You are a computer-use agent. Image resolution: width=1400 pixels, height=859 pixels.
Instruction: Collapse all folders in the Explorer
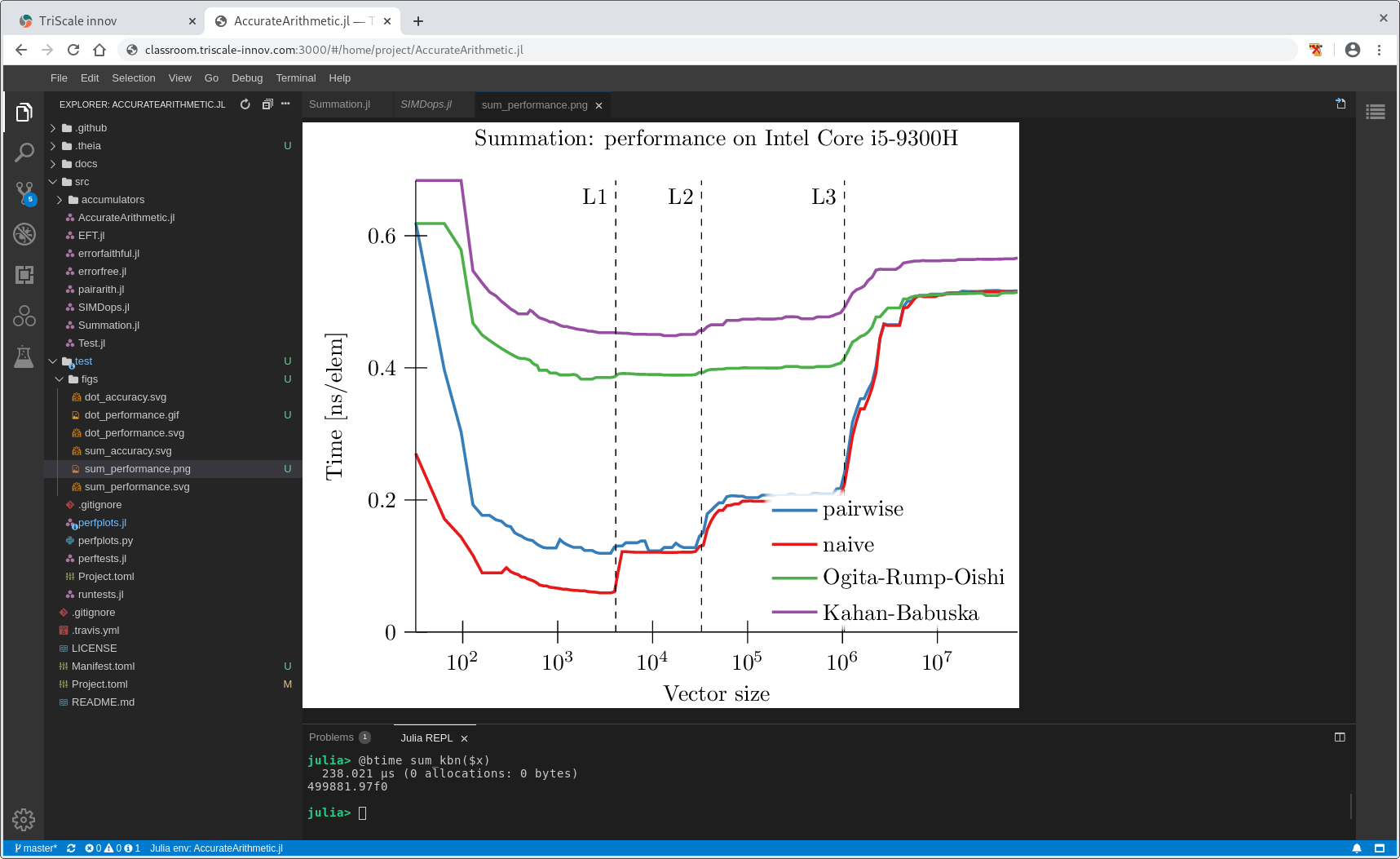pos(267,104)
